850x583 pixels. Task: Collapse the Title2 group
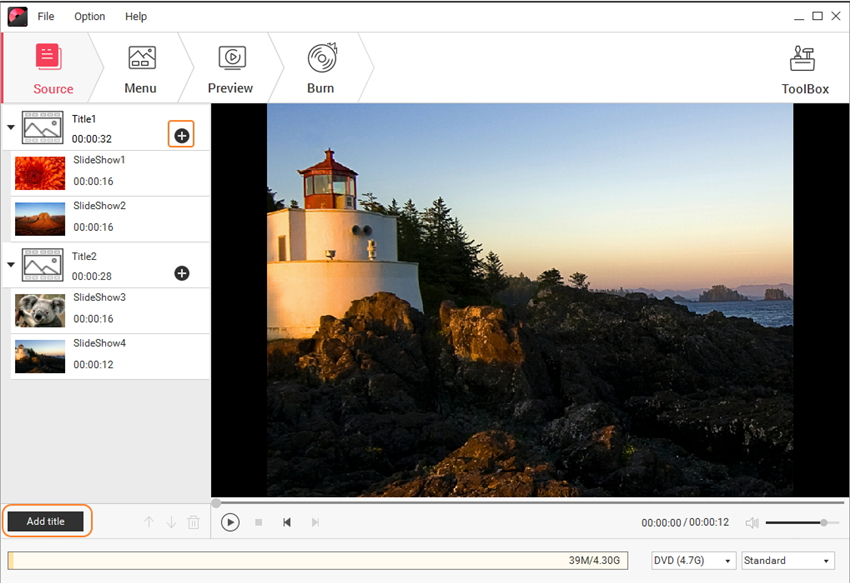tap(11, 265)
